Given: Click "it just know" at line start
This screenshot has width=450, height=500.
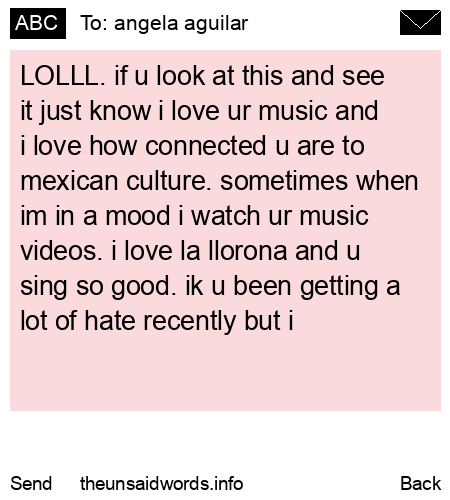Looking at the screenshot, I should point(86,111).
